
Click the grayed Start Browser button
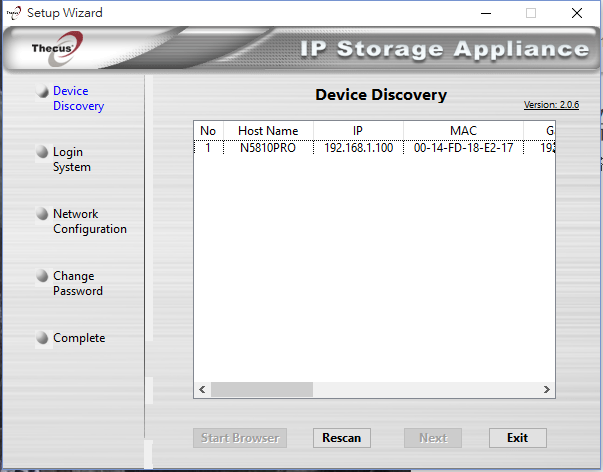240,438
